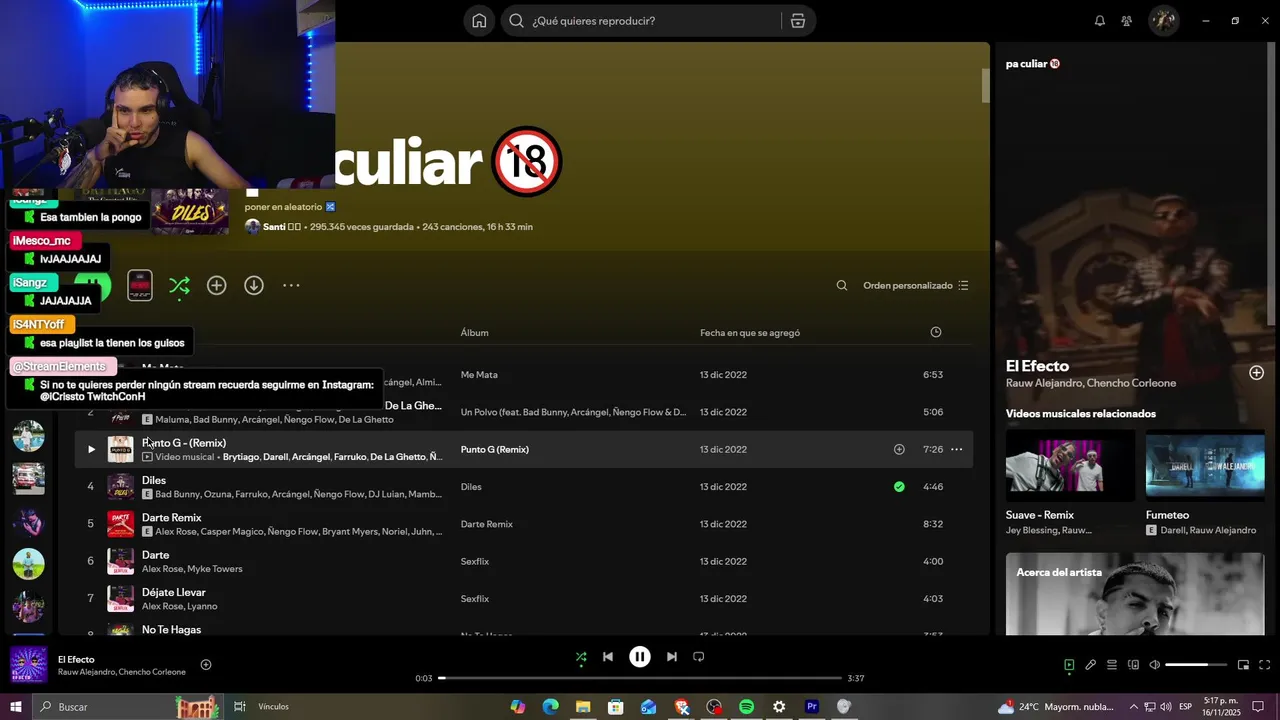This screenshot has width=1280, height=720.
Task: Enter full screen player mode
Action: (x=1264, y=665)
